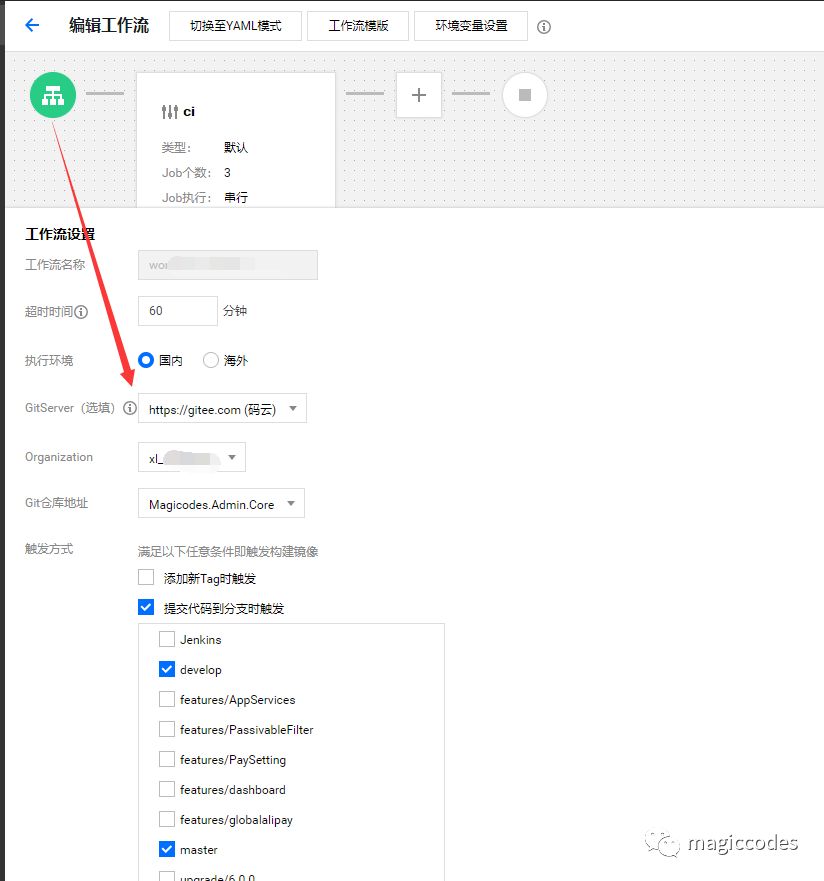824x881 pixels.
Task: Click the ci stage sliders icon
Action: pyautogui.click(x=170, y=112)
